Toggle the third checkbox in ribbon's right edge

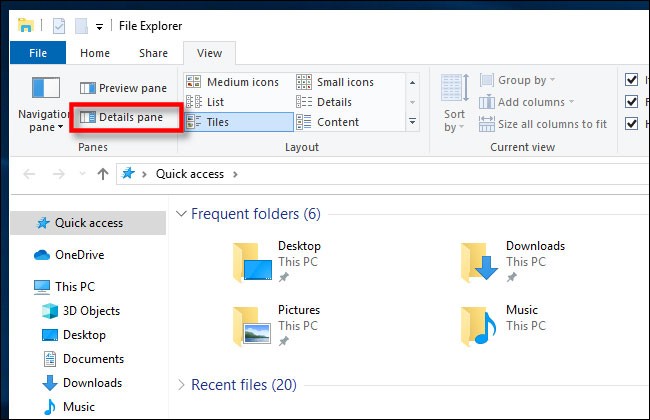631,124
